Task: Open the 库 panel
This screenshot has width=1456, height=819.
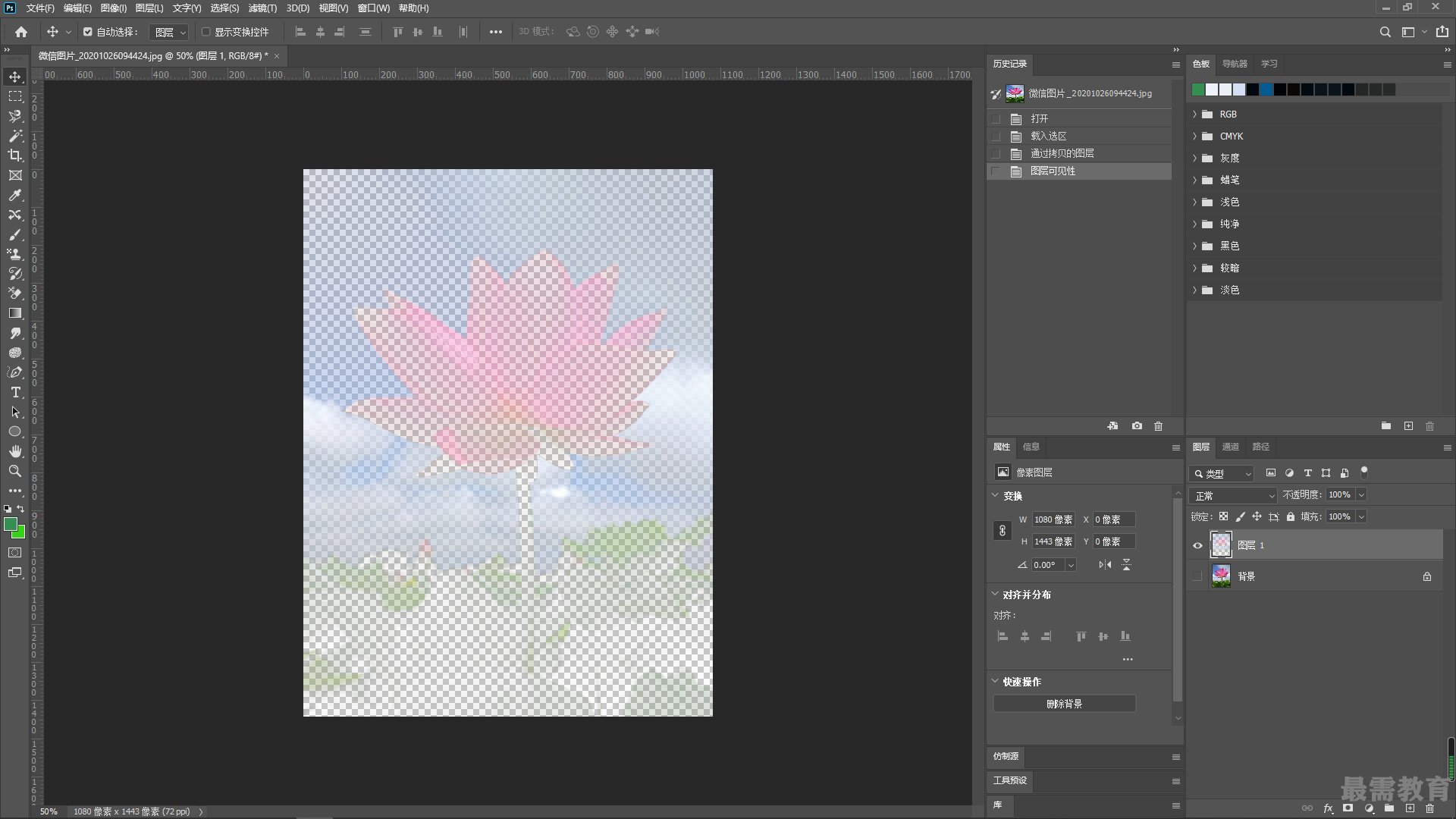Action: pos(998,805)
